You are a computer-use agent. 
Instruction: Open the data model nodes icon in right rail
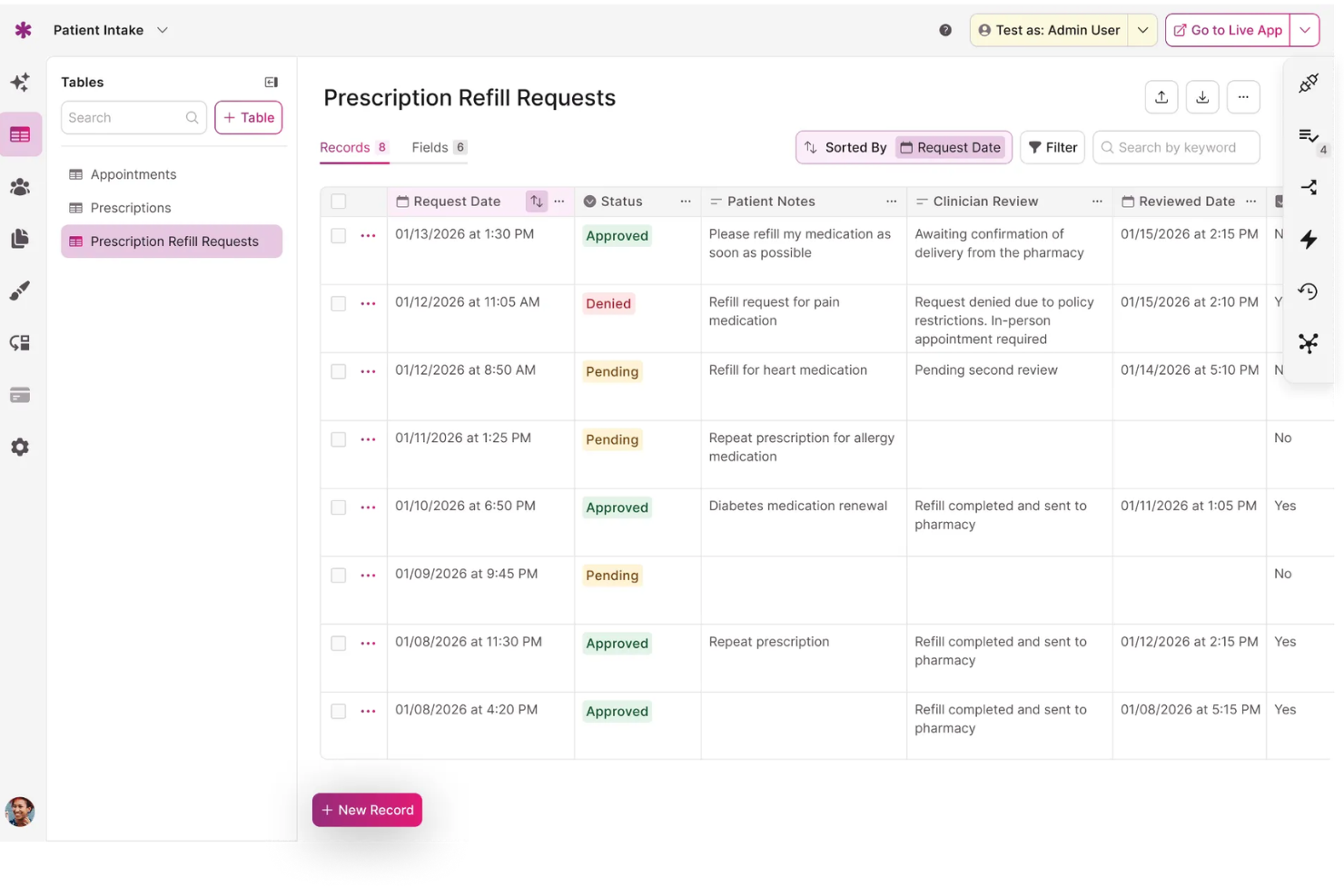coord(1309,343)
